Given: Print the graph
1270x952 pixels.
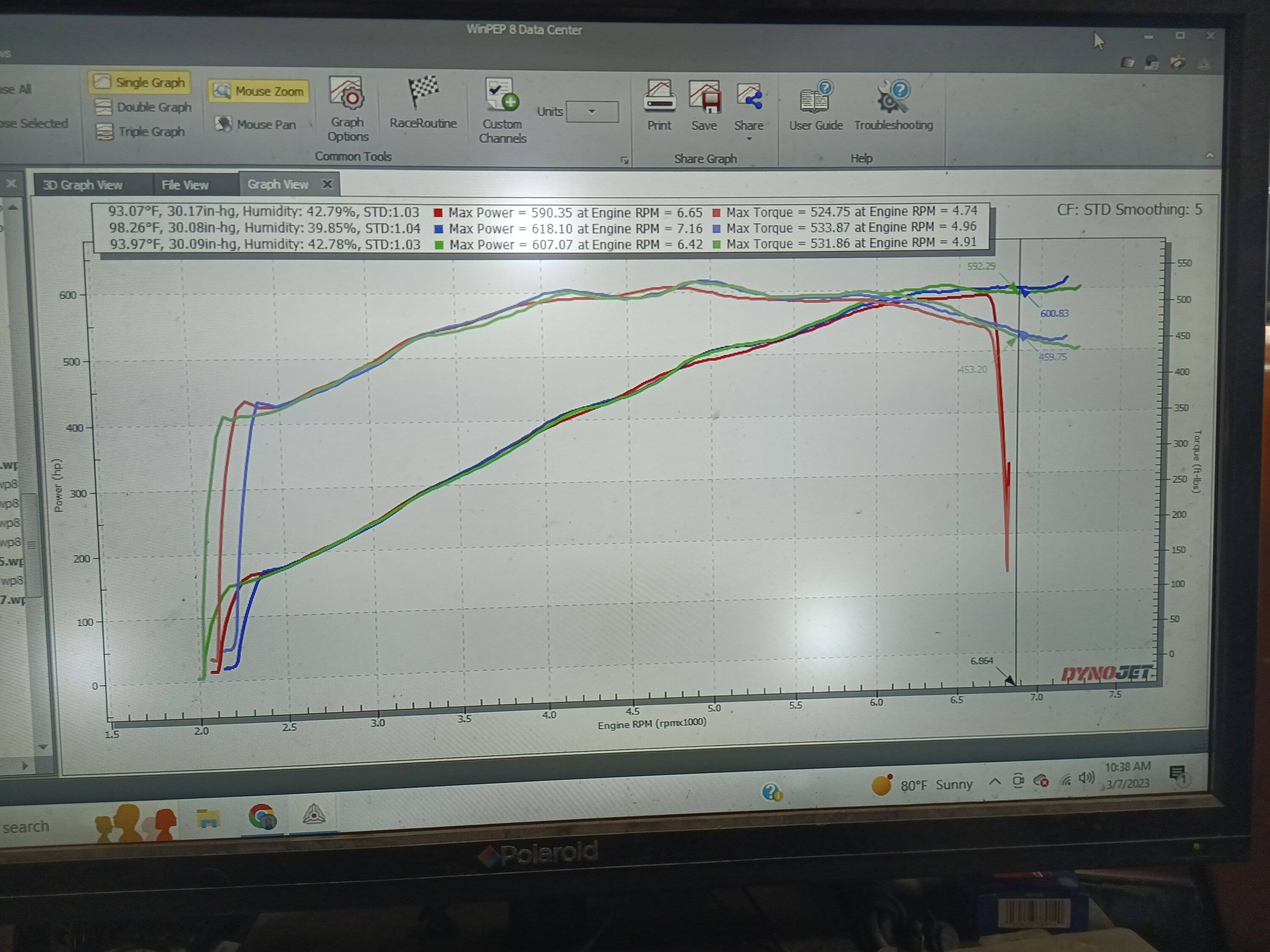Looking at the screenshot, I should [659, 106].
